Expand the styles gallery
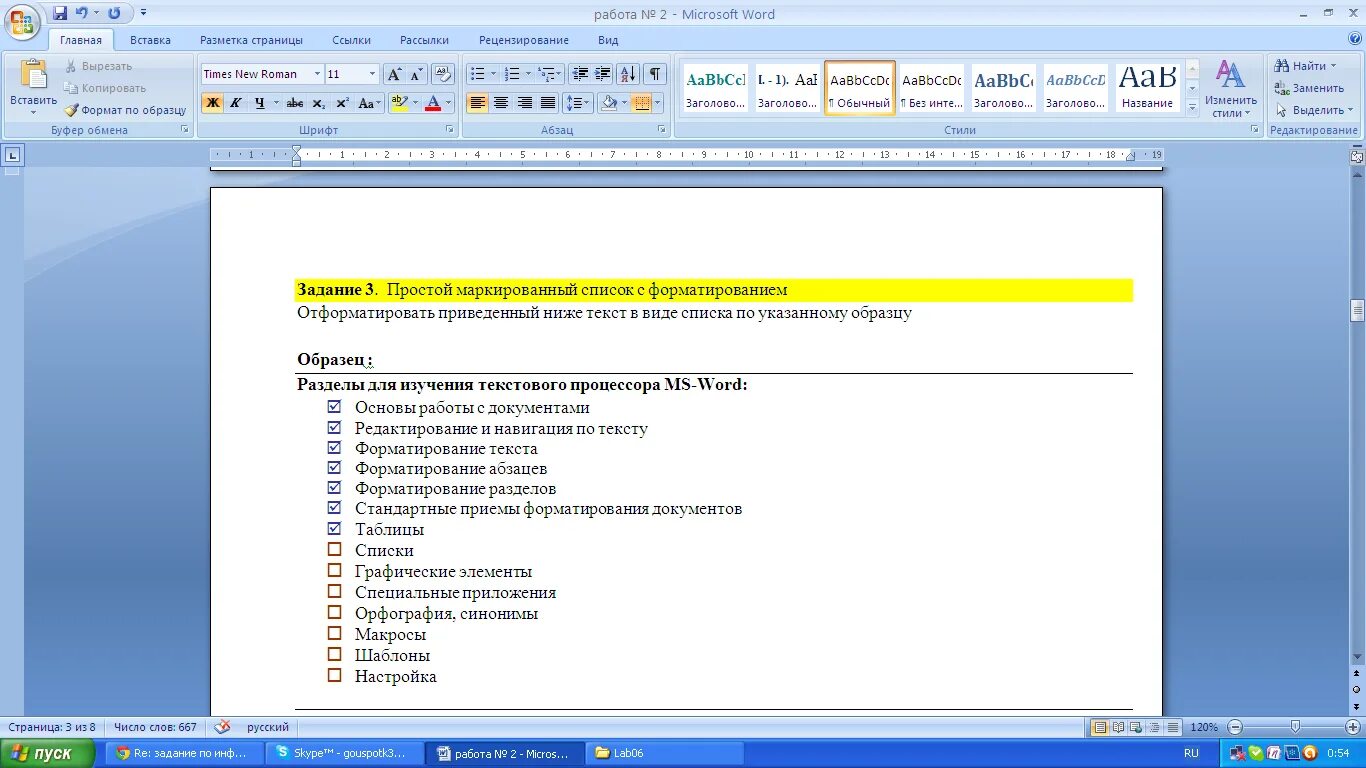Screen dimensions: 1366x768 click(x=1191, y=108)
